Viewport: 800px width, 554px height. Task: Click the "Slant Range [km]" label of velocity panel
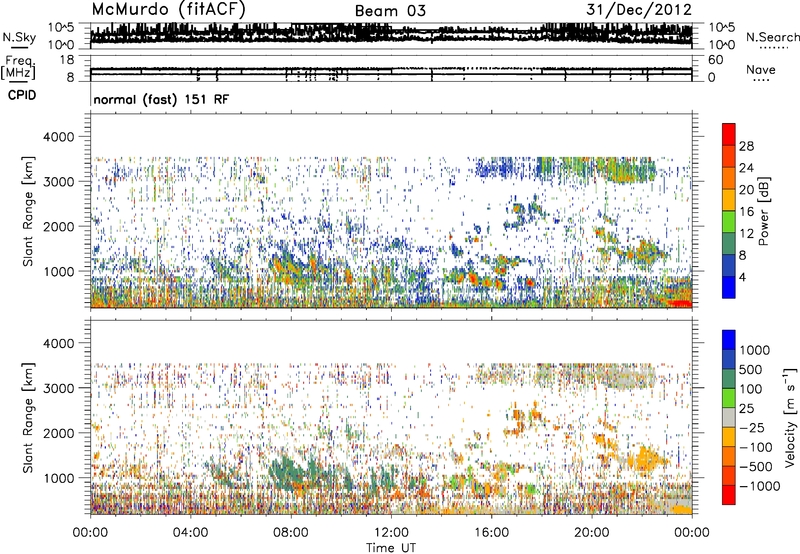pos(28,418)
